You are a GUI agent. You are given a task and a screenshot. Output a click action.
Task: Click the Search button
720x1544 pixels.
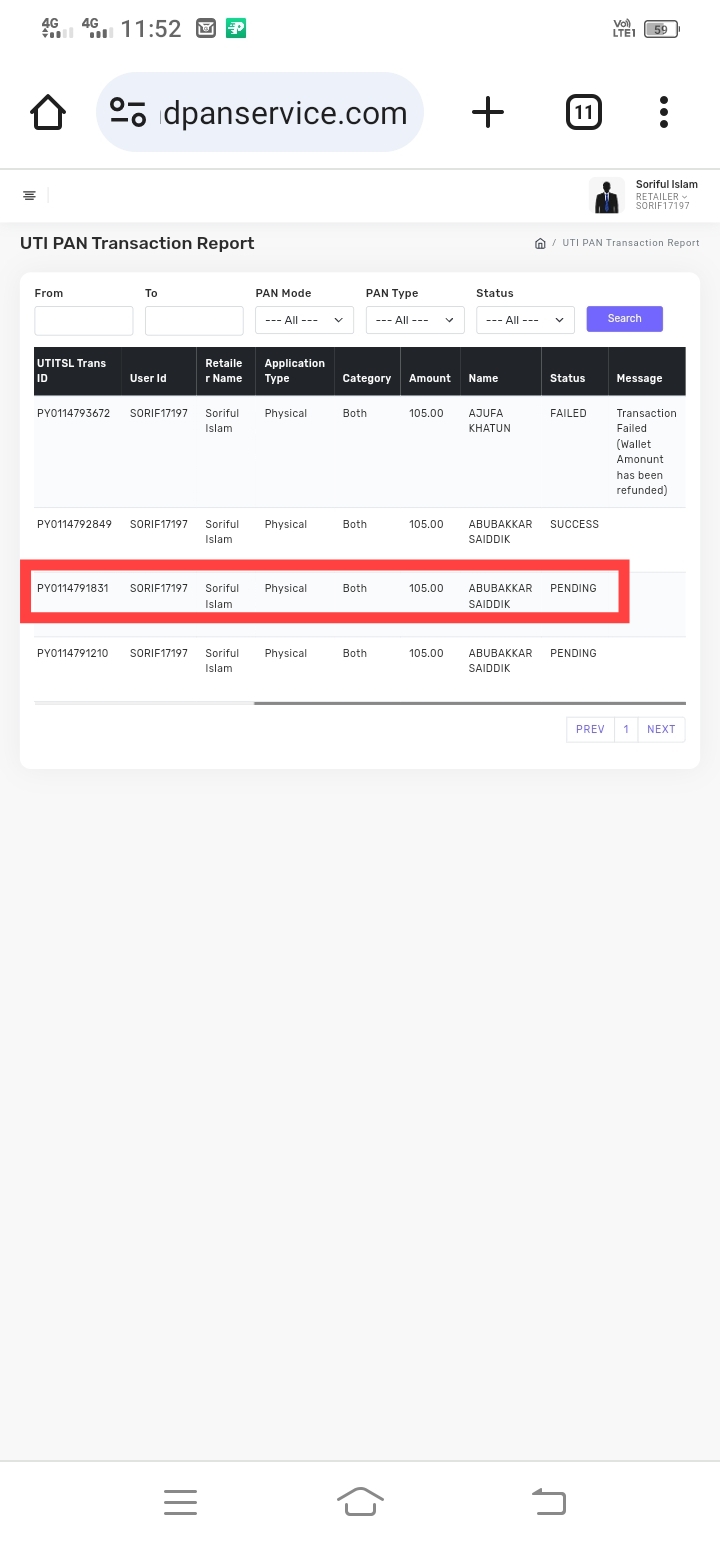point(624,319)
